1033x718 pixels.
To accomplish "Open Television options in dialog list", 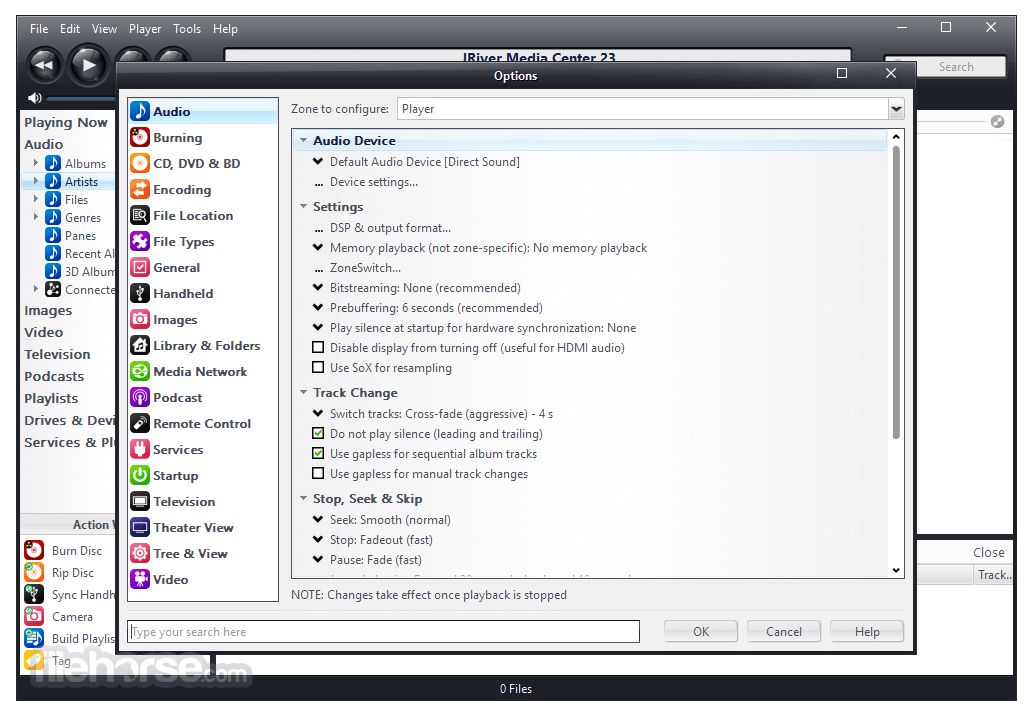I will (x=173, y=502).
